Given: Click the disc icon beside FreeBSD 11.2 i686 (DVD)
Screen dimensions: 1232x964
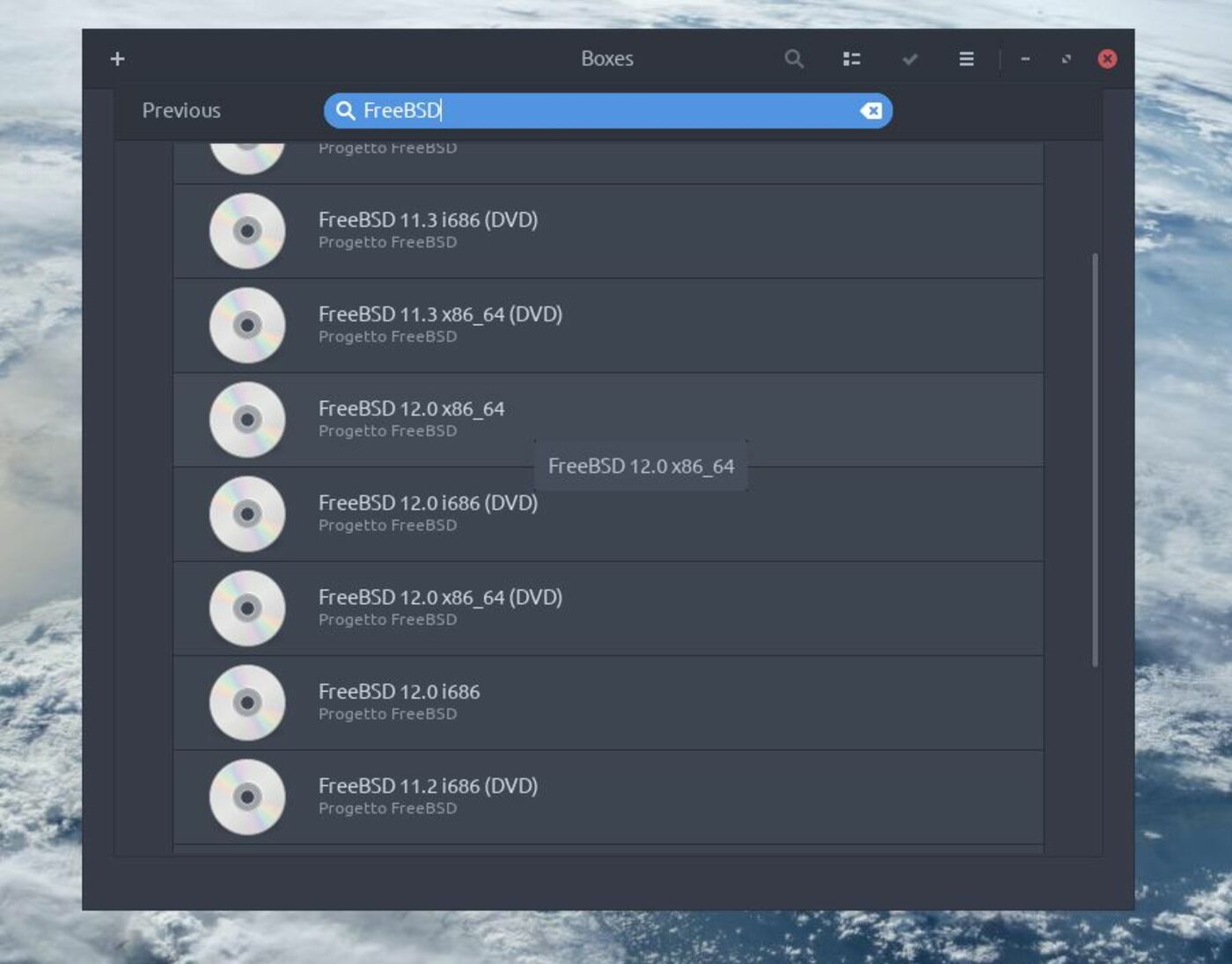Looking at the screenshot, I should (247, 795).
